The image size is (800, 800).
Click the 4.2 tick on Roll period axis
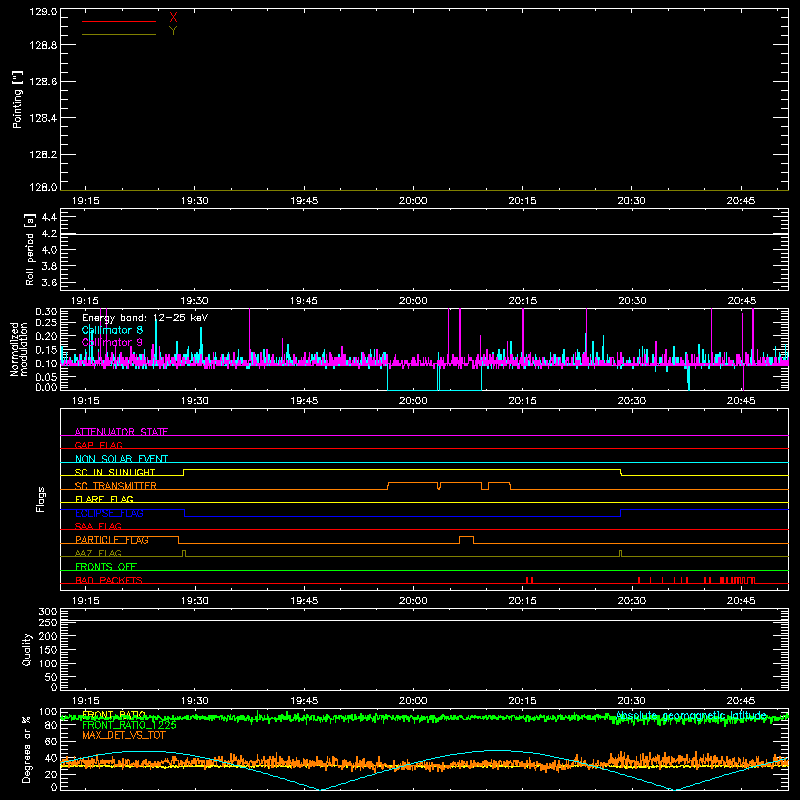pos(49,234)
